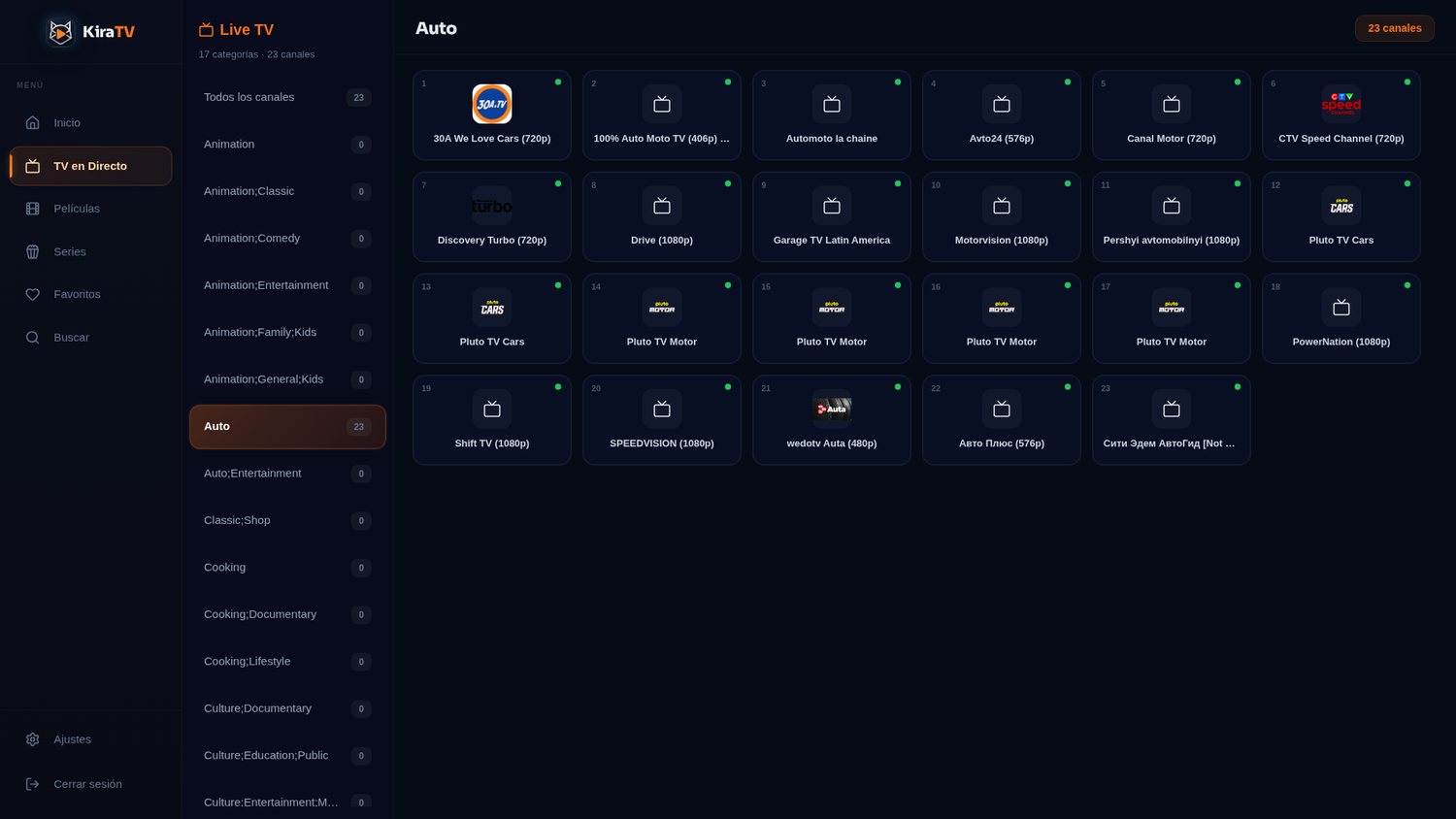Select the Culture;Documentary category
This screenshot has width=1456, height=819.
pyautogui.click(x=287, y=709)
